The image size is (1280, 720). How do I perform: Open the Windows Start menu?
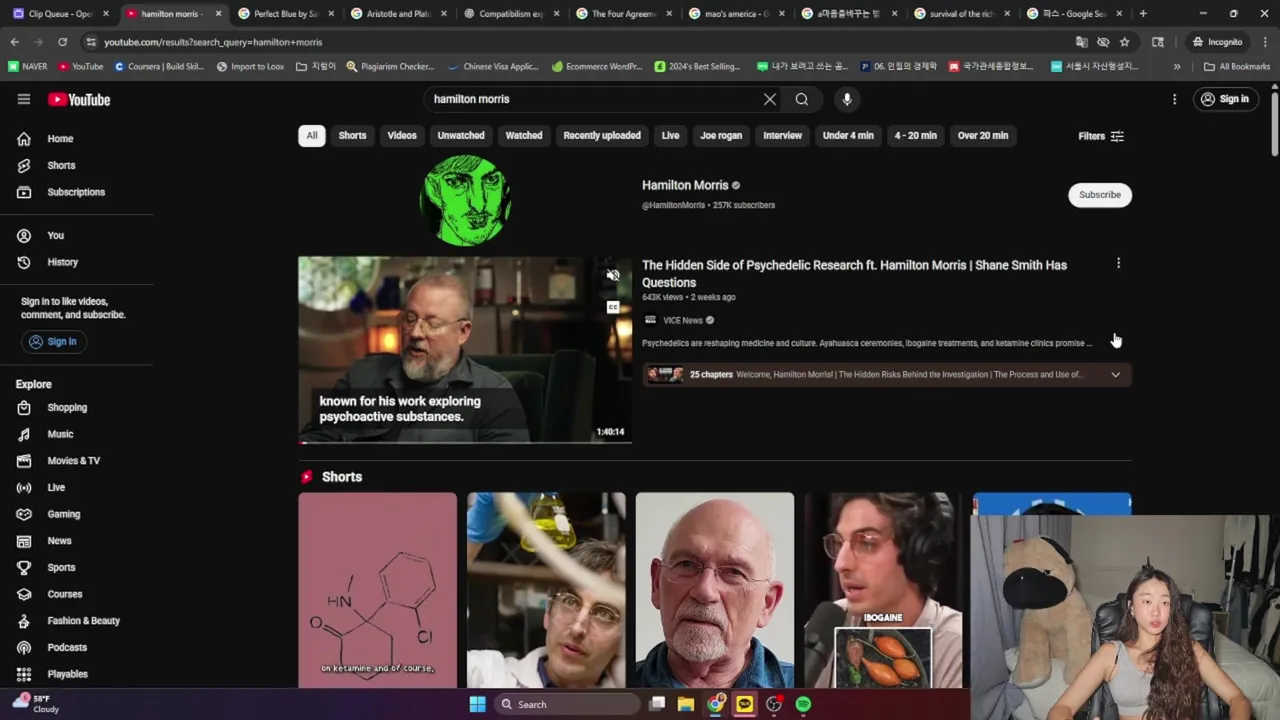pos(477,704)
